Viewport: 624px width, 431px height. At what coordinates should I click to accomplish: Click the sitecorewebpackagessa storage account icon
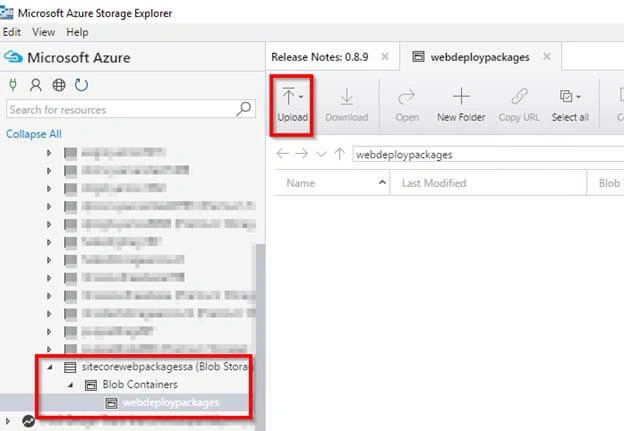[70, 367]
